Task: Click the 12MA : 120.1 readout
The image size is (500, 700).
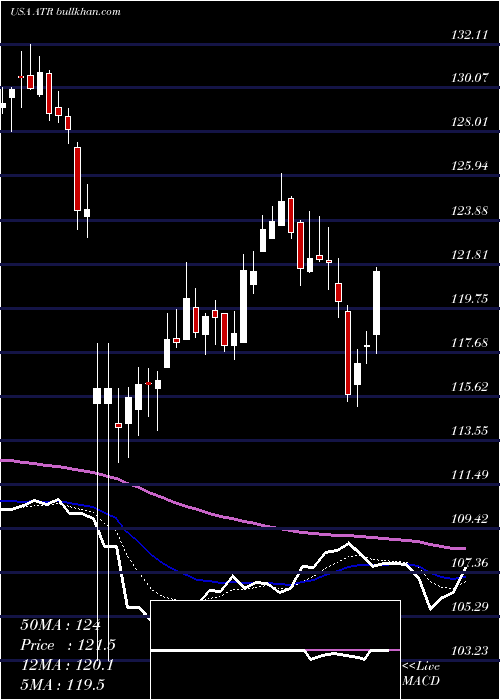Action: coord(67,665)
